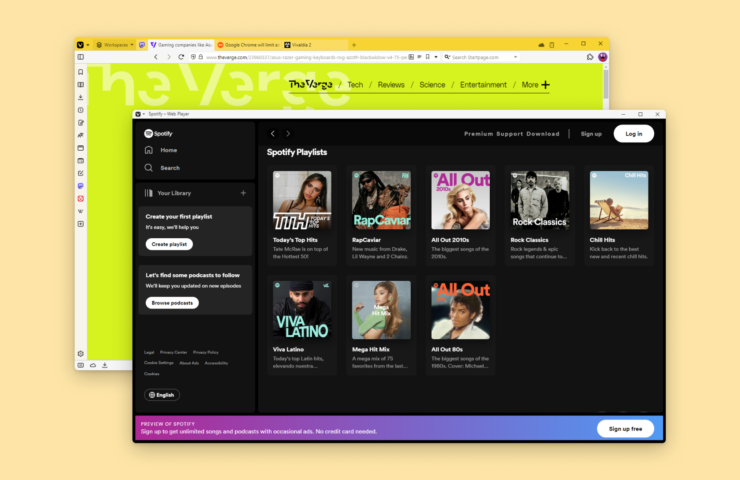Screen dimensions: 740x480
Task: Click the Browse podcasts button
Action: [172, 303]
